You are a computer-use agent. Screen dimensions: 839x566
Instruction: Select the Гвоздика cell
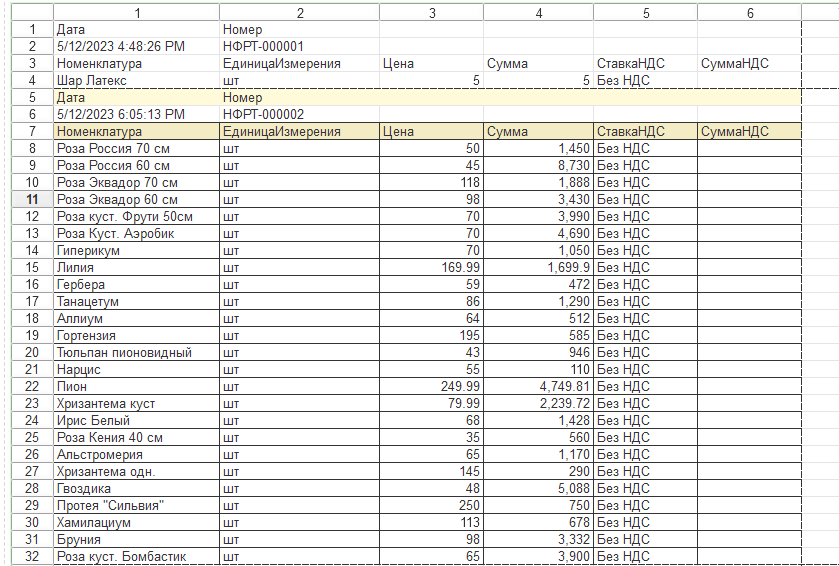click(x=136, y=488)
